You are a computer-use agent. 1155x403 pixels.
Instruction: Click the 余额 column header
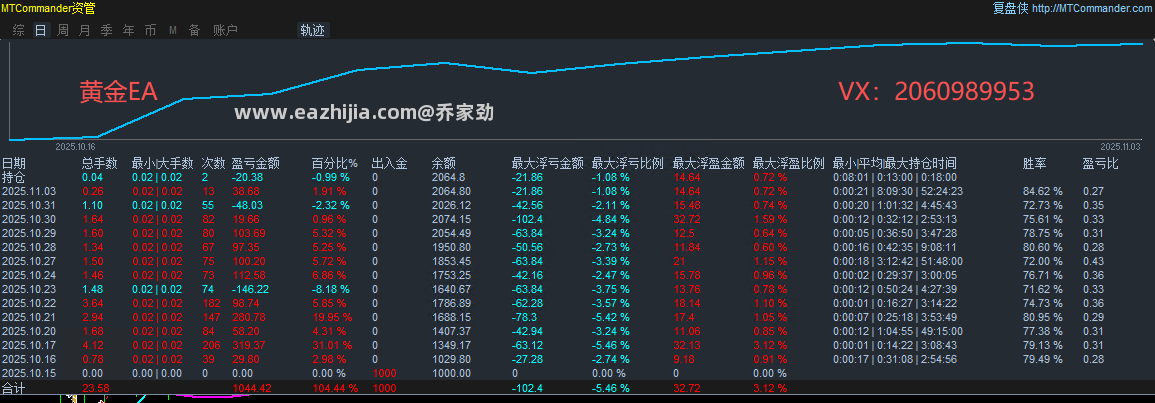coord(443,164)
